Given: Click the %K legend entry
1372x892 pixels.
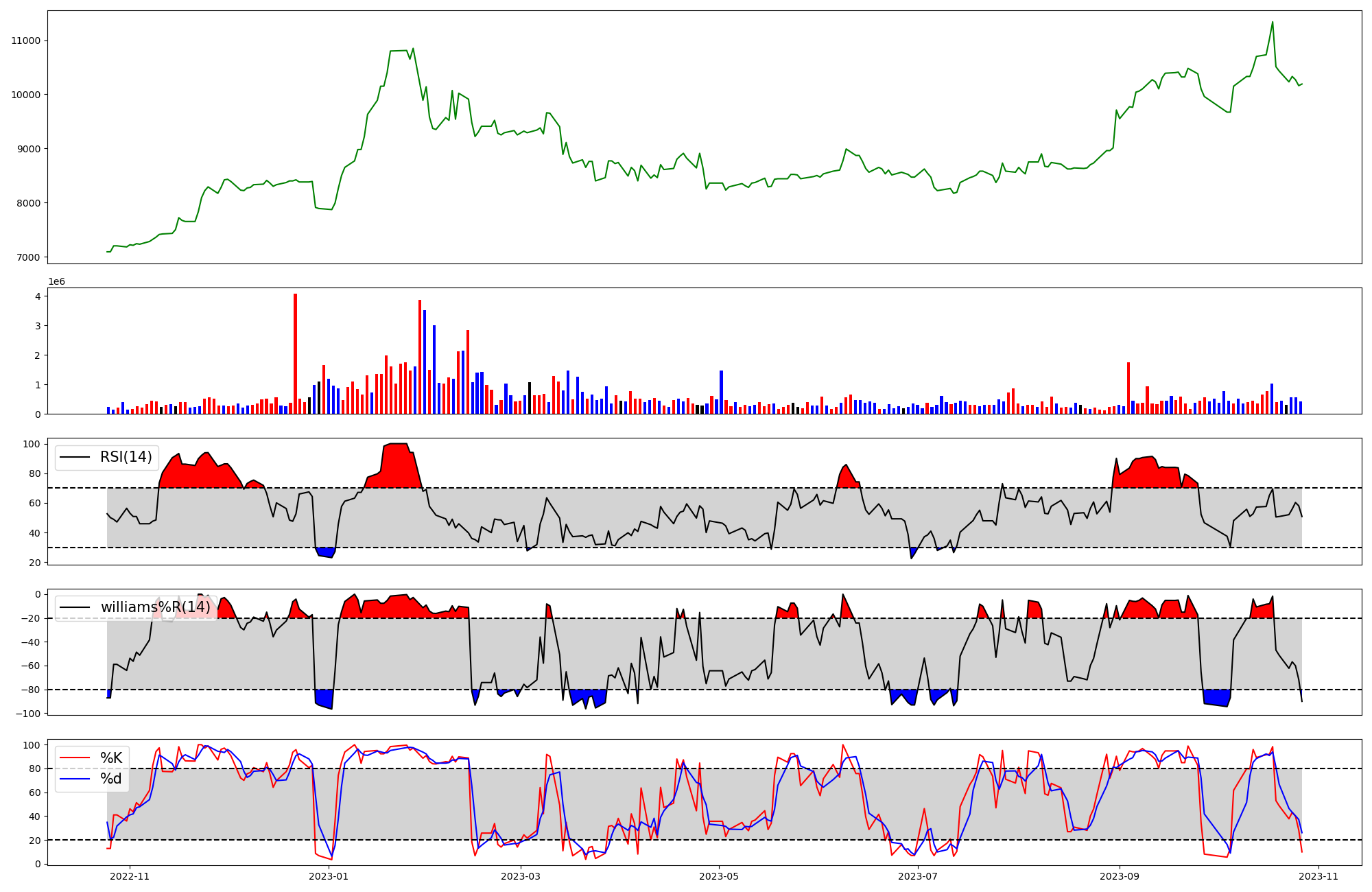Looking at the screenshot, I should point(111,758).
